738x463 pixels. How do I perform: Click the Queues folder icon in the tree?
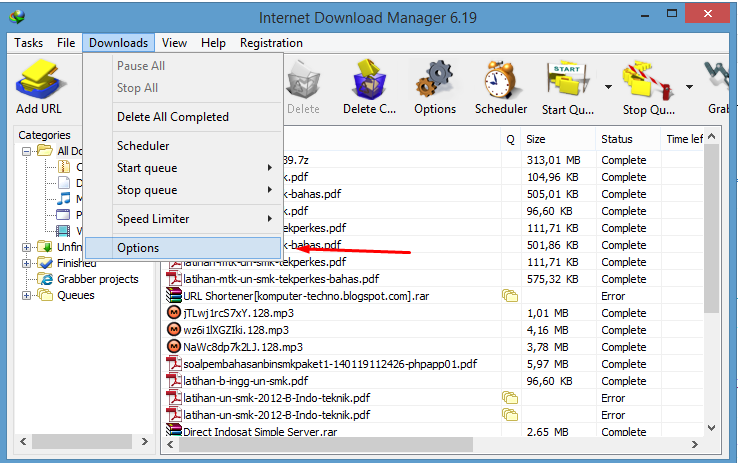coord(45,295)
